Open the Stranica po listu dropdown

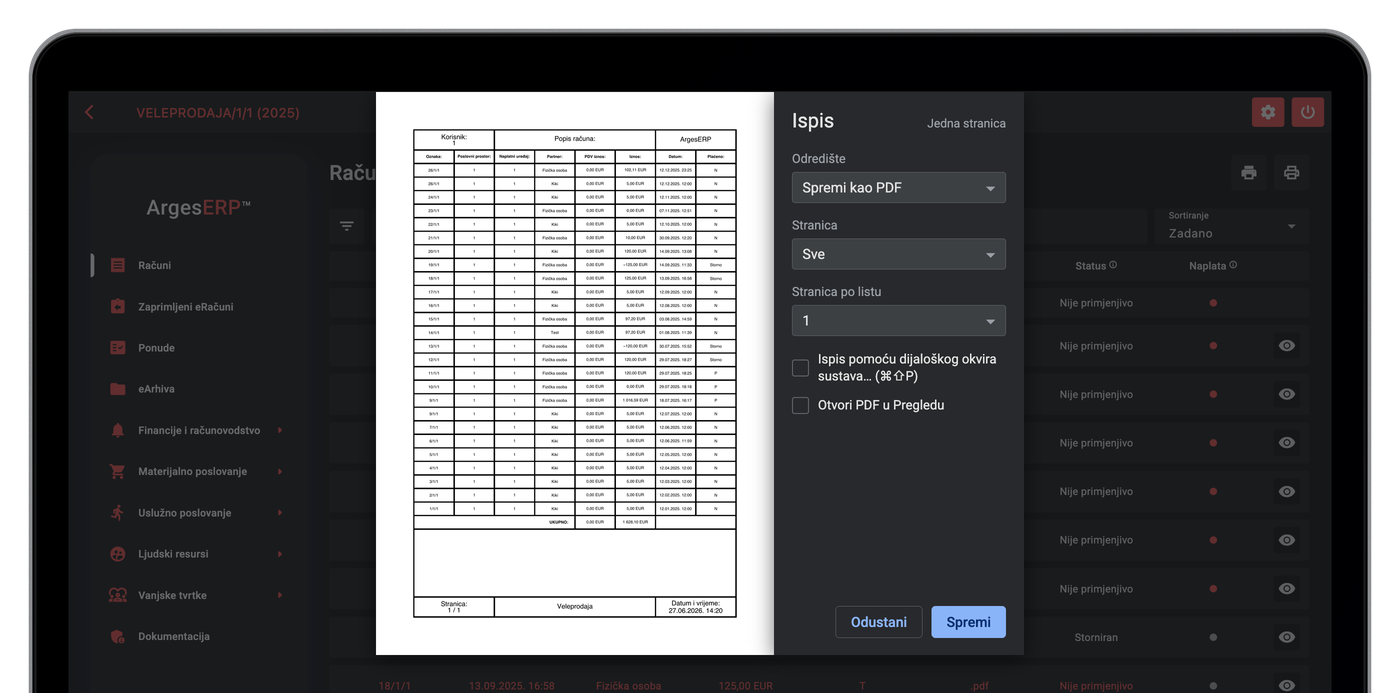899,321
